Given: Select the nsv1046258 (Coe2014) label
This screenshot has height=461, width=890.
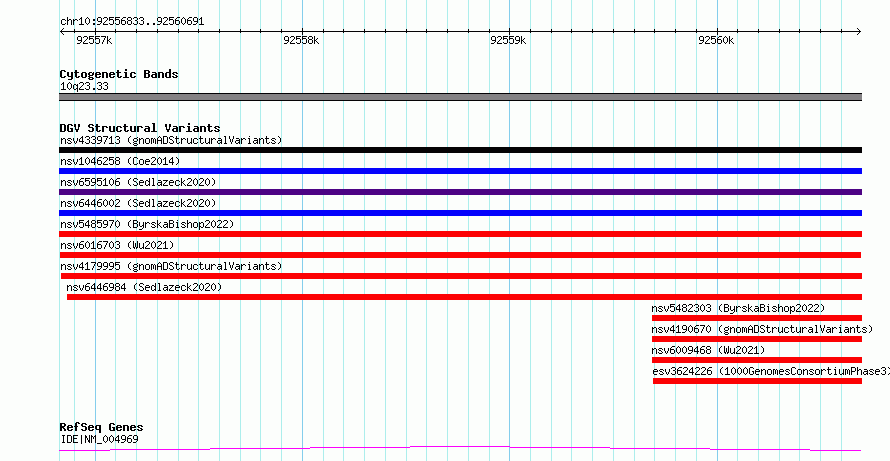Looking at the screenshot, I should pos(120,161).
